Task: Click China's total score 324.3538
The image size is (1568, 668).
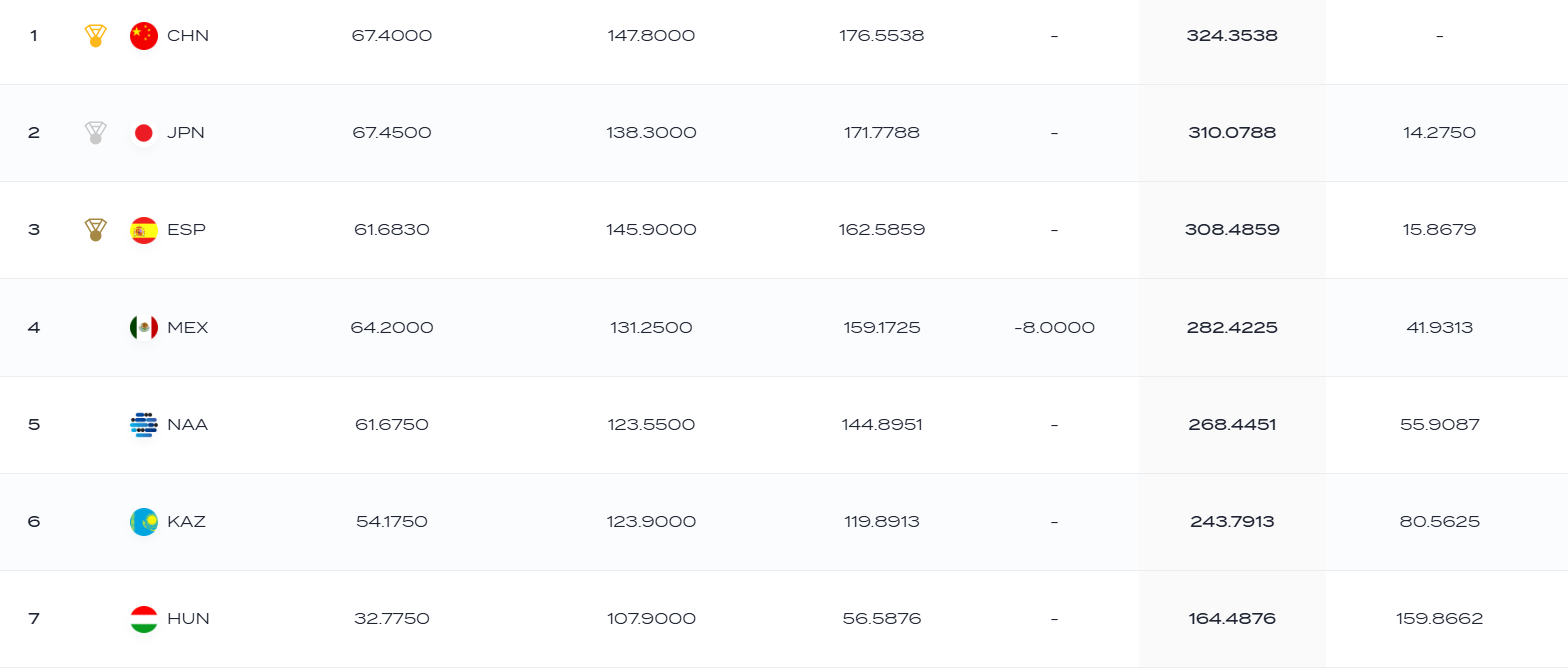Action: pyautogui.click(x=1232, y=36)
